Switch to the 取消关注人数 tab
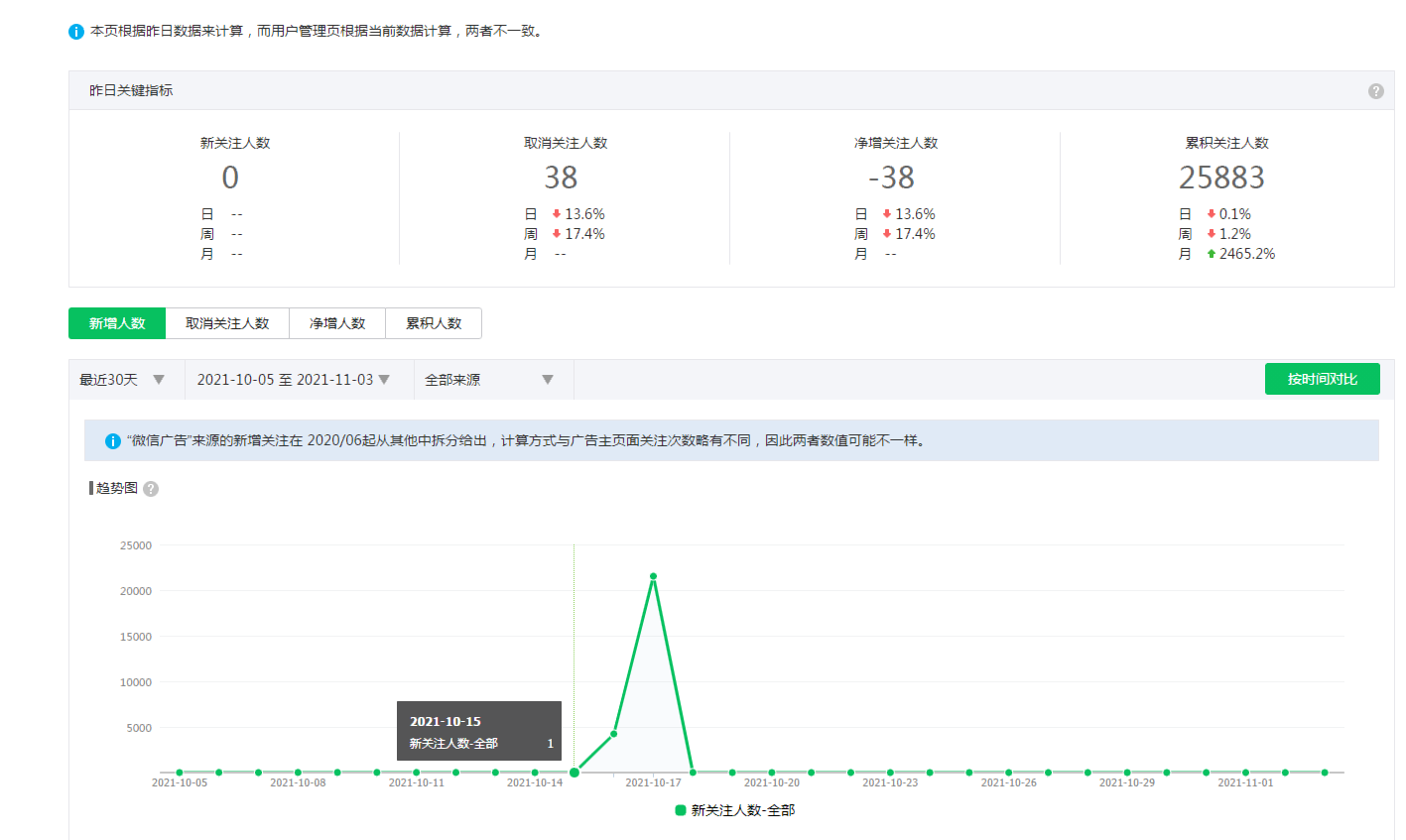Viewport: 1406px width, 840px height. tap(227, 323)
